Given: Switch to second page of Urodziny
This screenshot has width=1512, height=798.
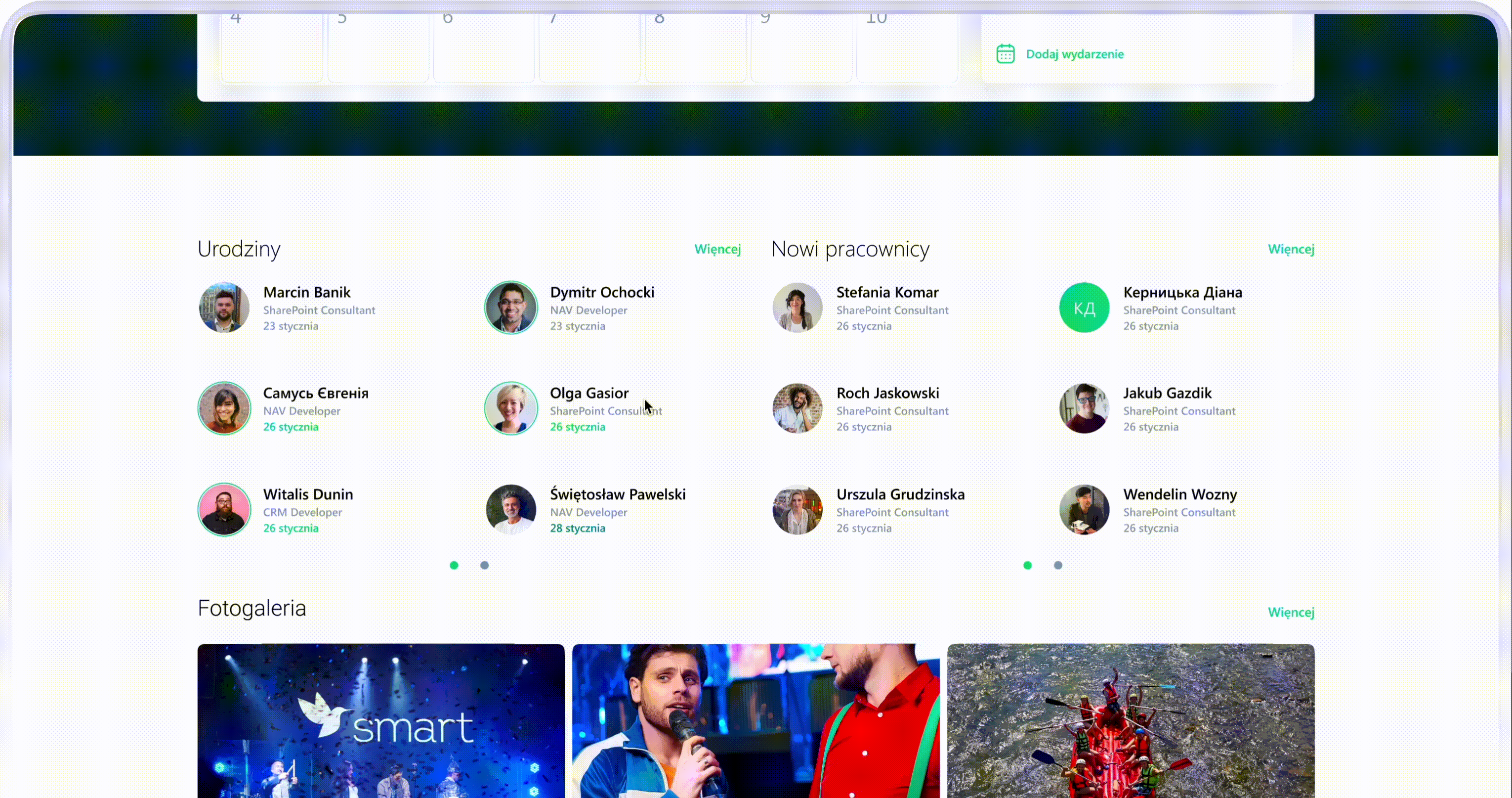Looking at the screenshot, I should [x=484, y=566].
